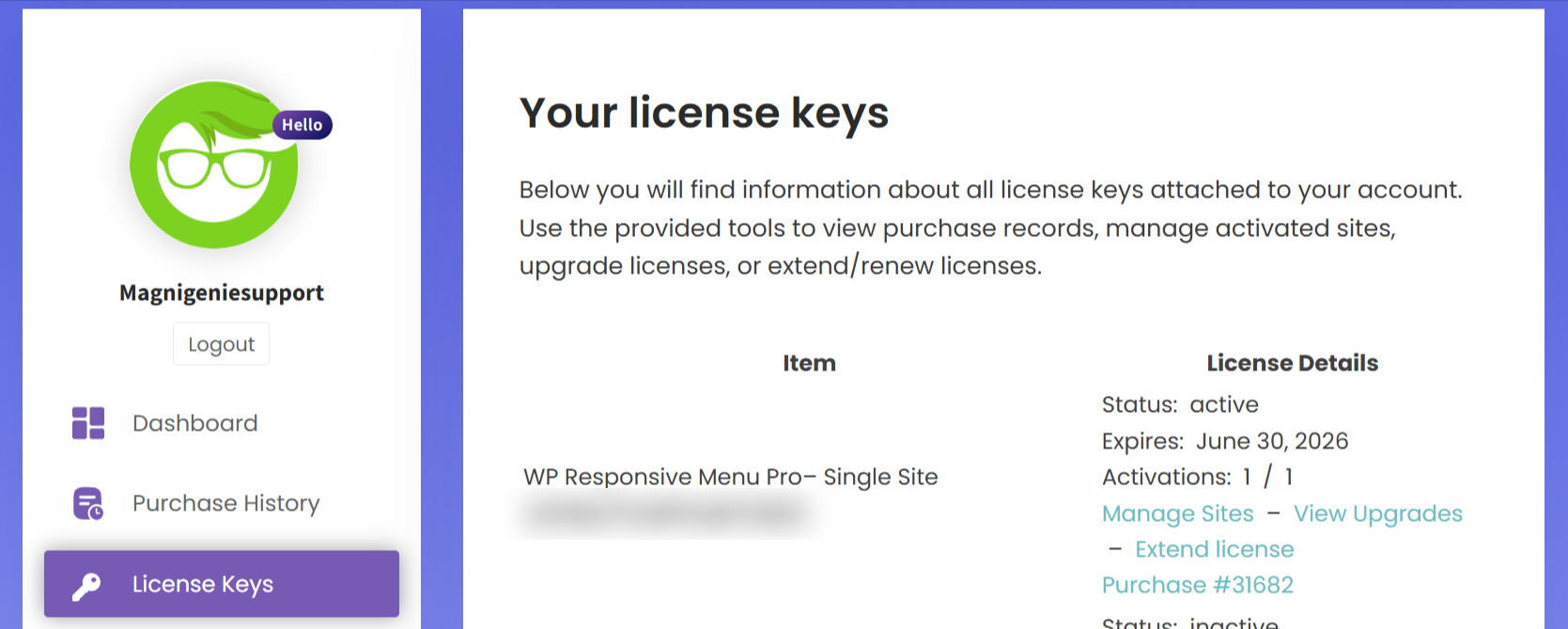Click the License Details column header

coord(1291,362)
